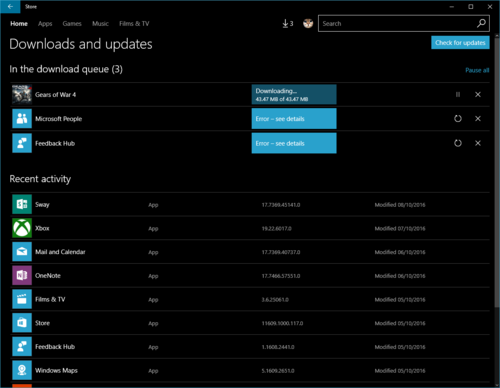
Task: Open the Music tab
Action: pyautogui.click(x=100, y=24)
